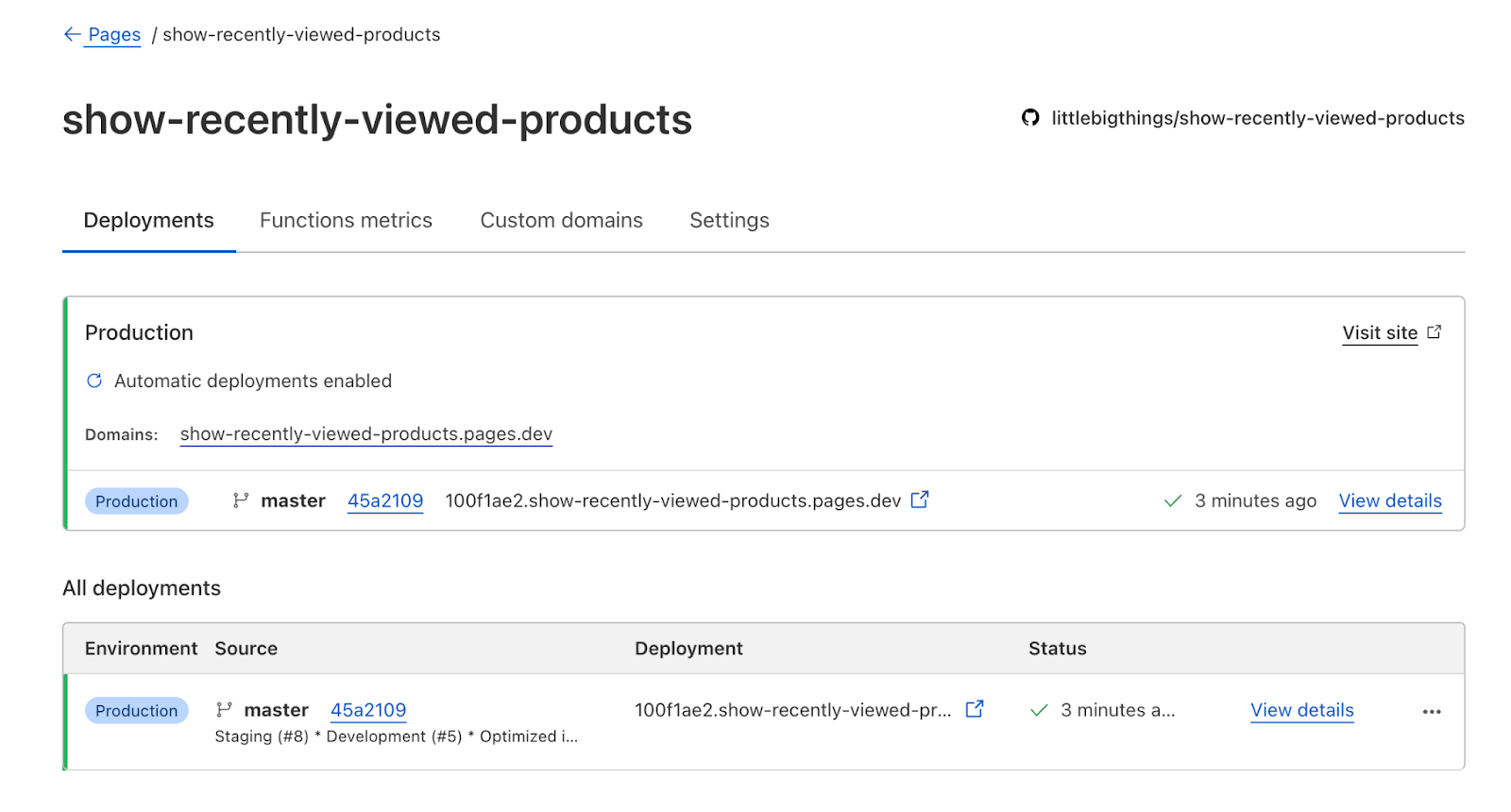Click the green checkmark status in the table row

click(x=1039, y=710)
